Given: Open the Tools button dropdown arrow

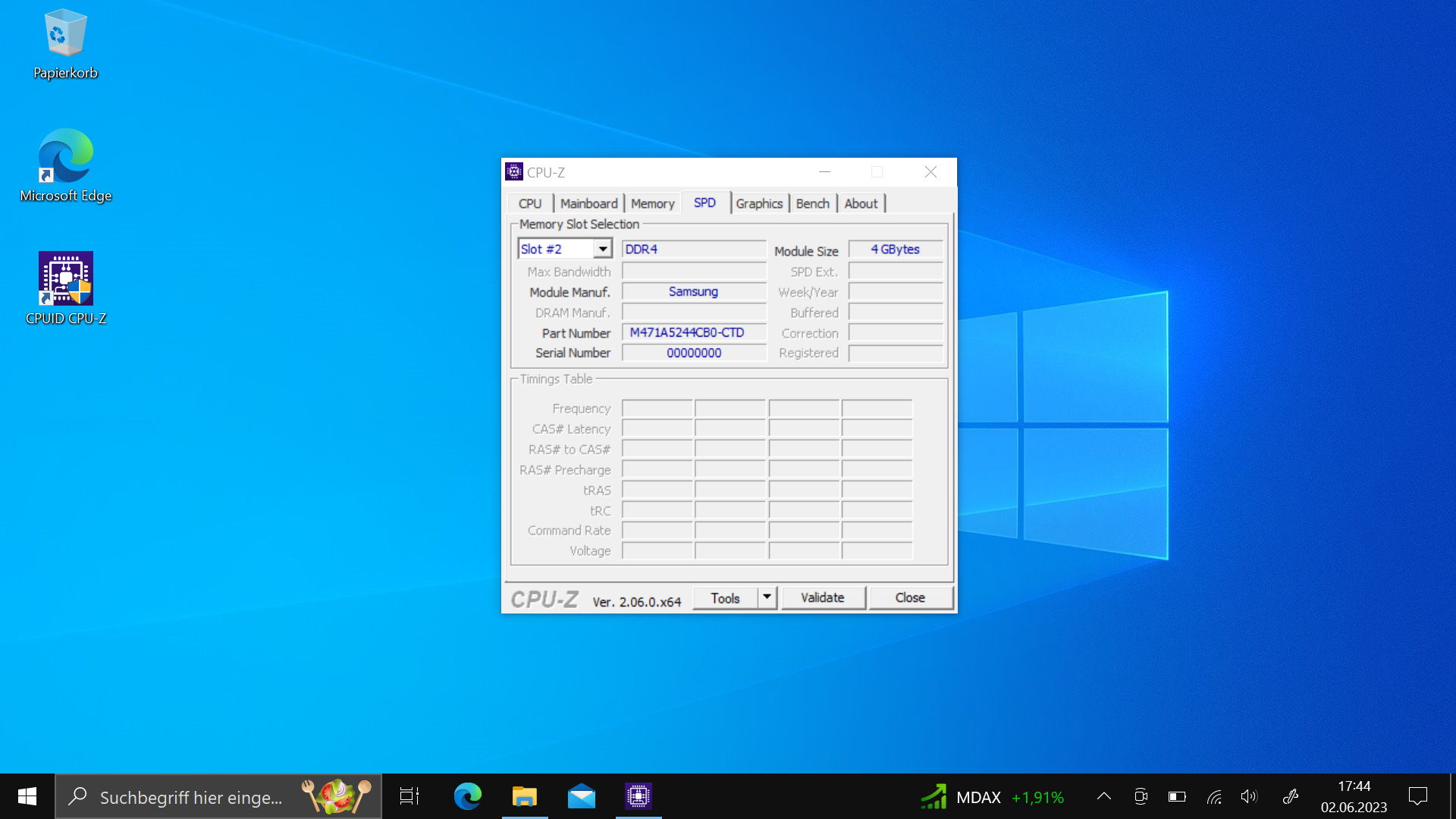Looking at the screenshot, I should pyautogui.click(x=767, y=598).
